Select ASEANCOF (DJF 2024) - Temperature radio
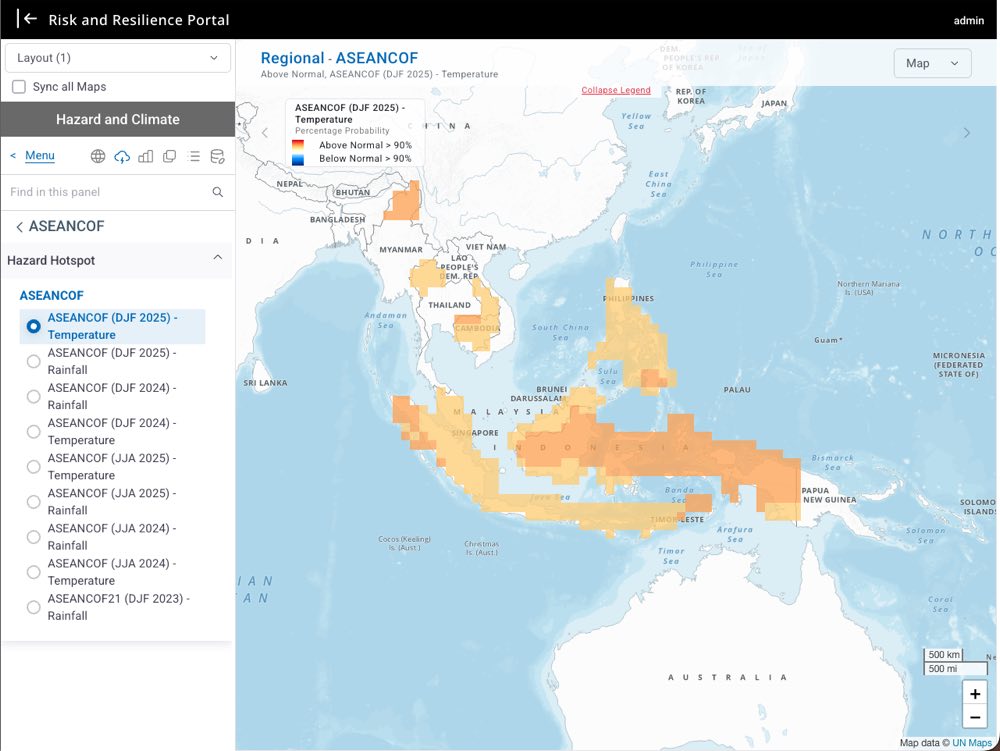Viewport: 1000px width, 751px height. (34, 432)
